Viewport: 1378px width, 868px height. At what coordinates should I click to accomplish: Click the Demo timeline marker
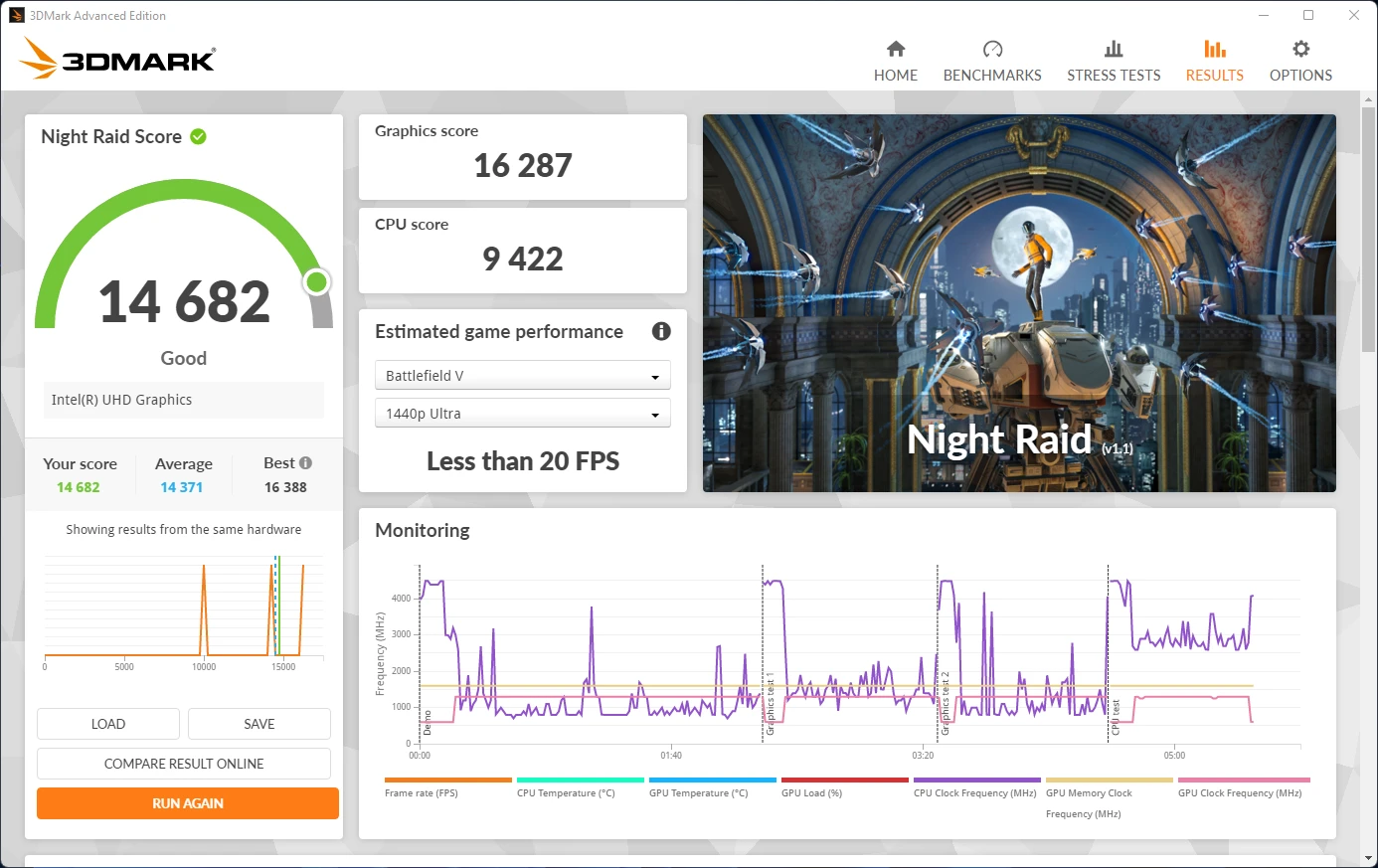428,722
